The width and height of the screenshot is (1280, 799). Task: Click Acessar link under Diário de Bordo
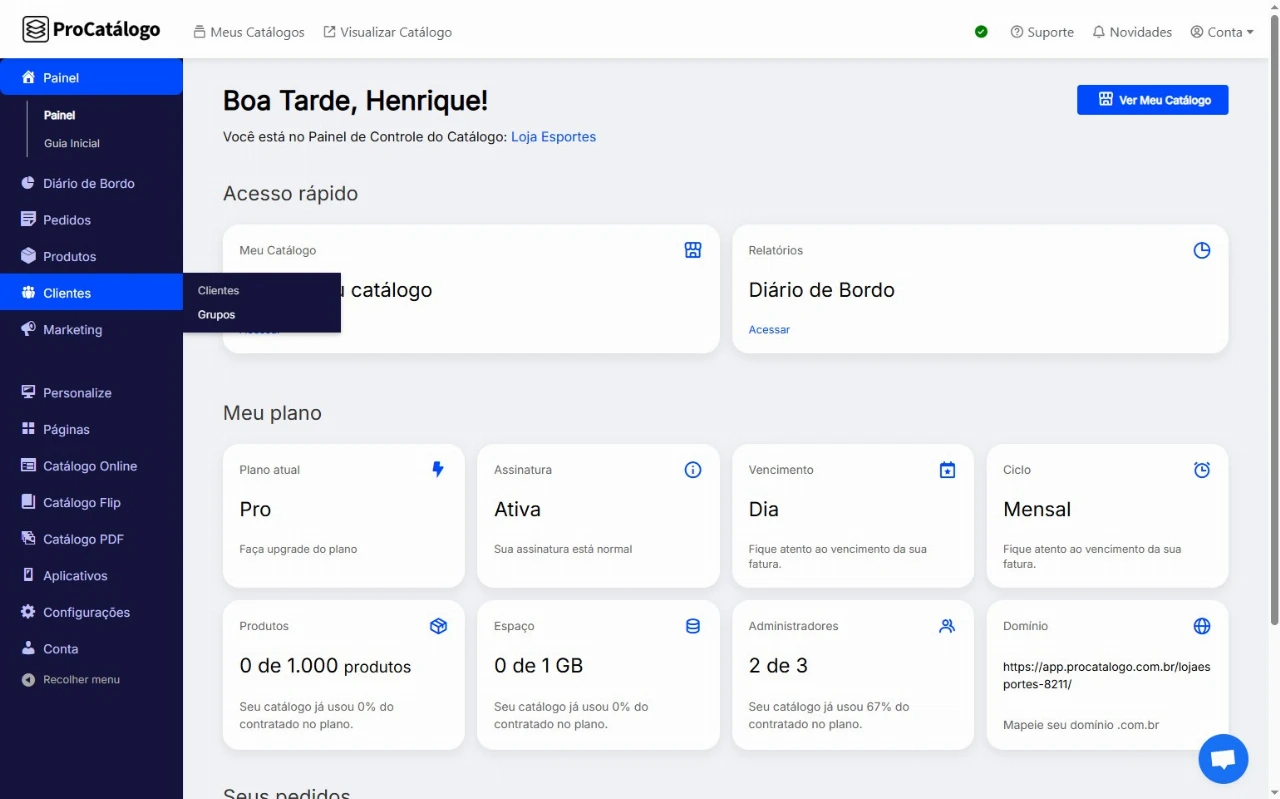tap(769, 330)
